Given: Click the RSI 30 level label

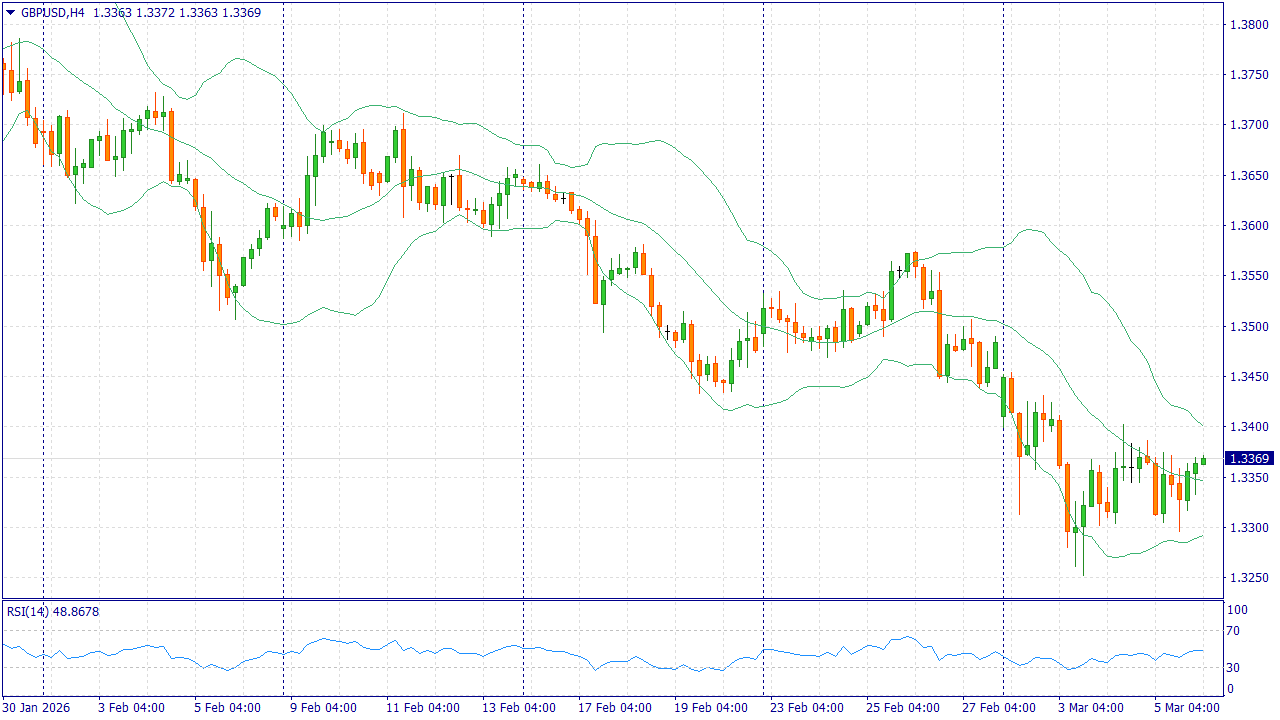Looking at the screenshot, I should [x=1234, y=668].
